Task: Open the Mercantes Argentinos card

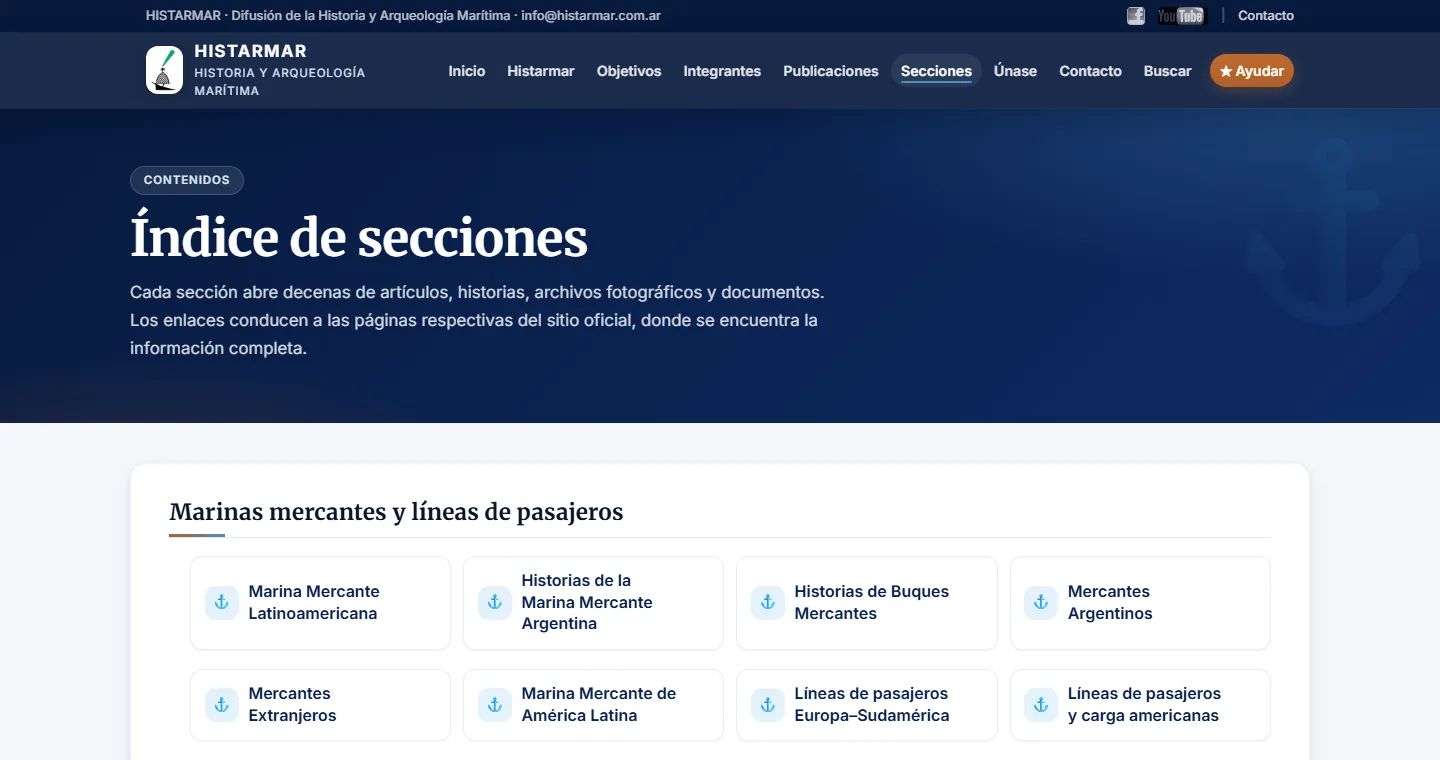Action: click(1140, 603)
